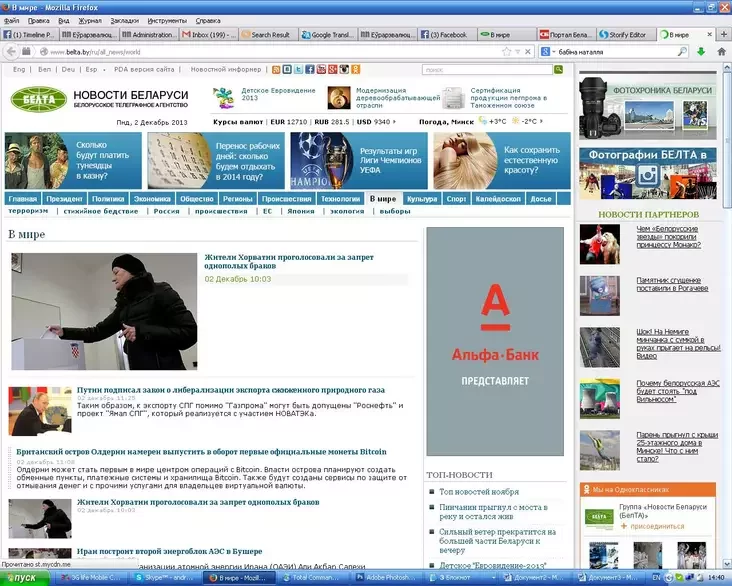Viewport: 732px width, 586px height.
Task: Open the UEFA Champions League results banner
Action: pyautogui.click(x=359, y=161)
